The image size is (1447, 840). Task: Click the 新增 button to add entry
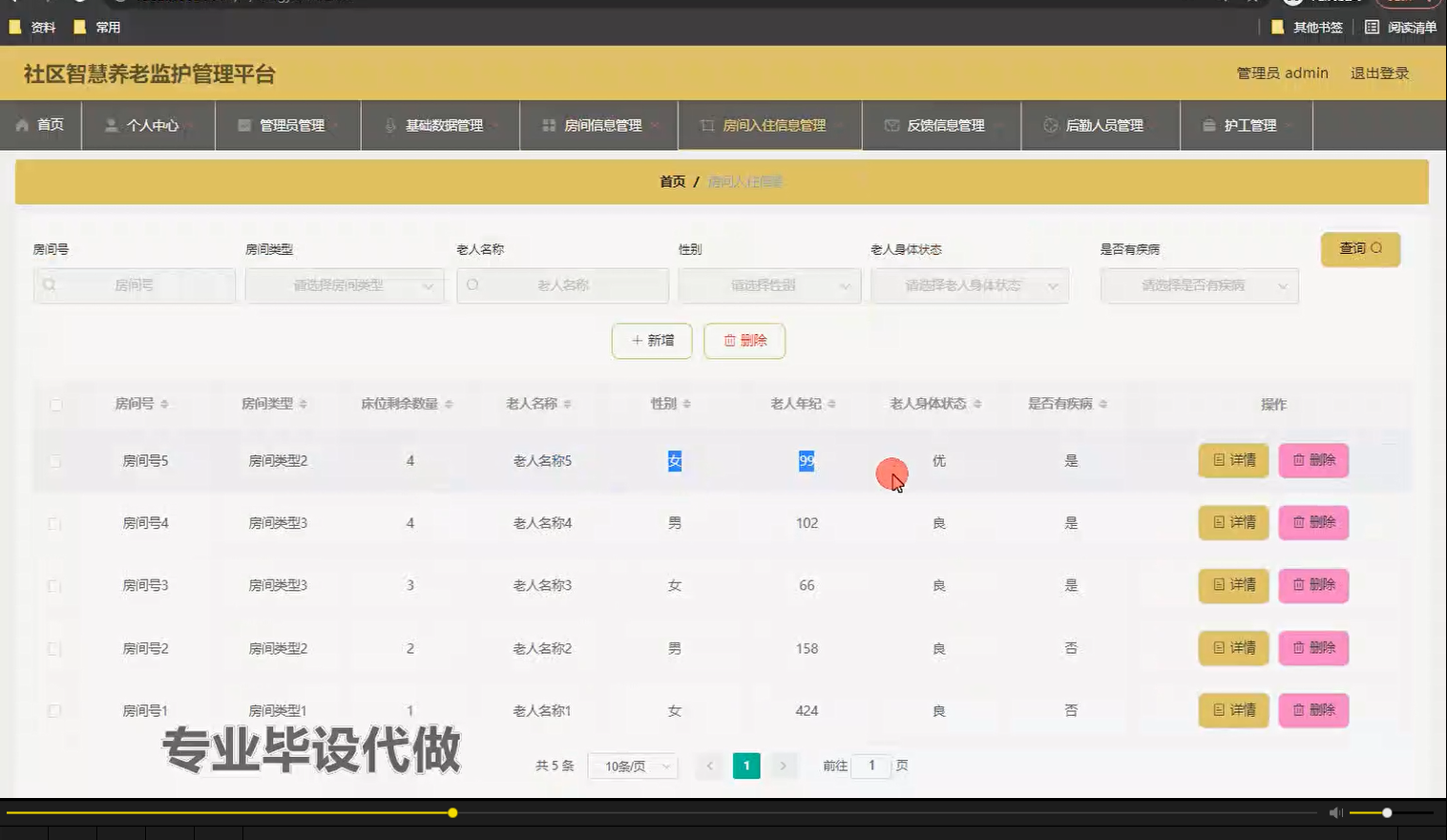651,341
